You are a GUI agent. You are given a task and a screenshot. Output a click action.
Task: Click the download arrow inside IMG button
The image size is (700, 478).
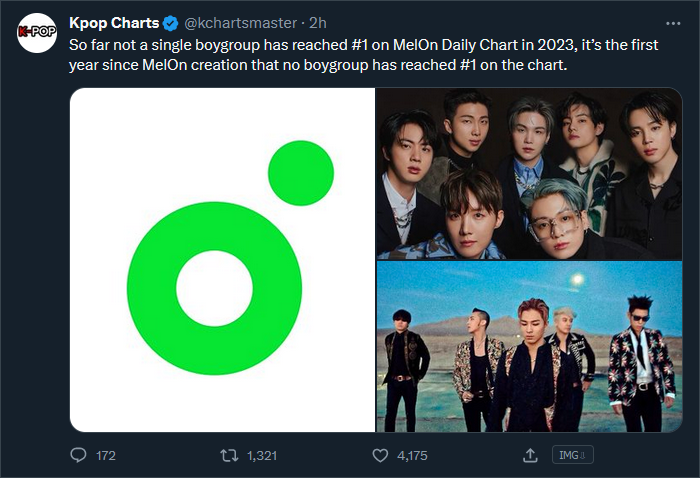[x=583, y=455]
